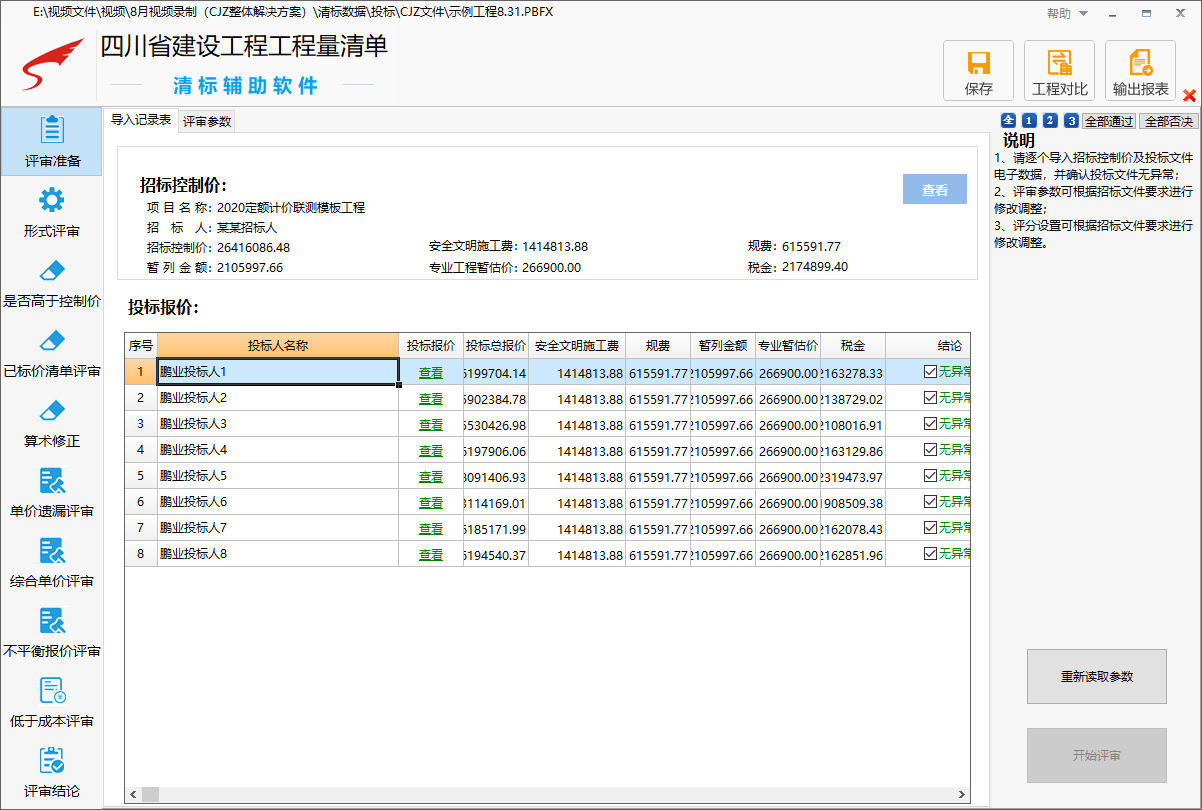Select the 鹏业投标人5 name cell
The image size is (1202, 810).
(x=278, y=476)
